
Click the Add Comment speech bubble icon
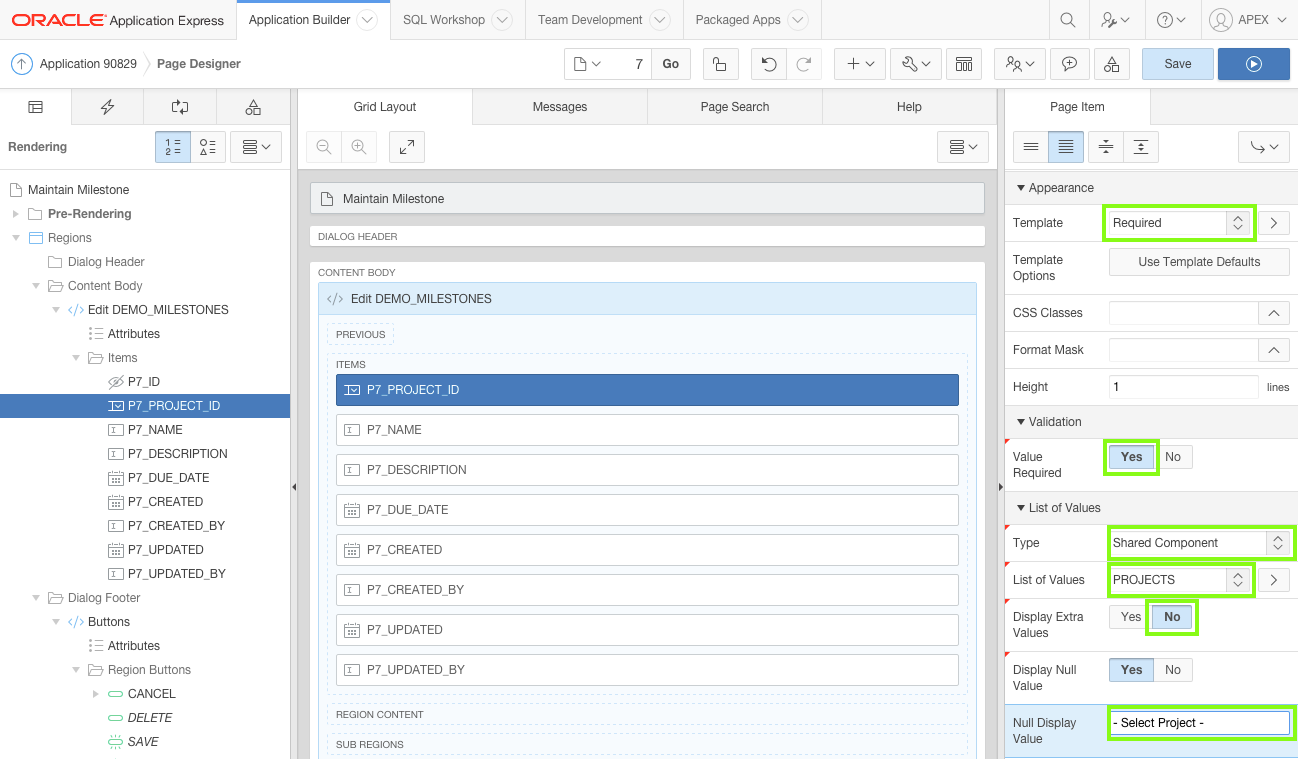tap(1069, 64)
